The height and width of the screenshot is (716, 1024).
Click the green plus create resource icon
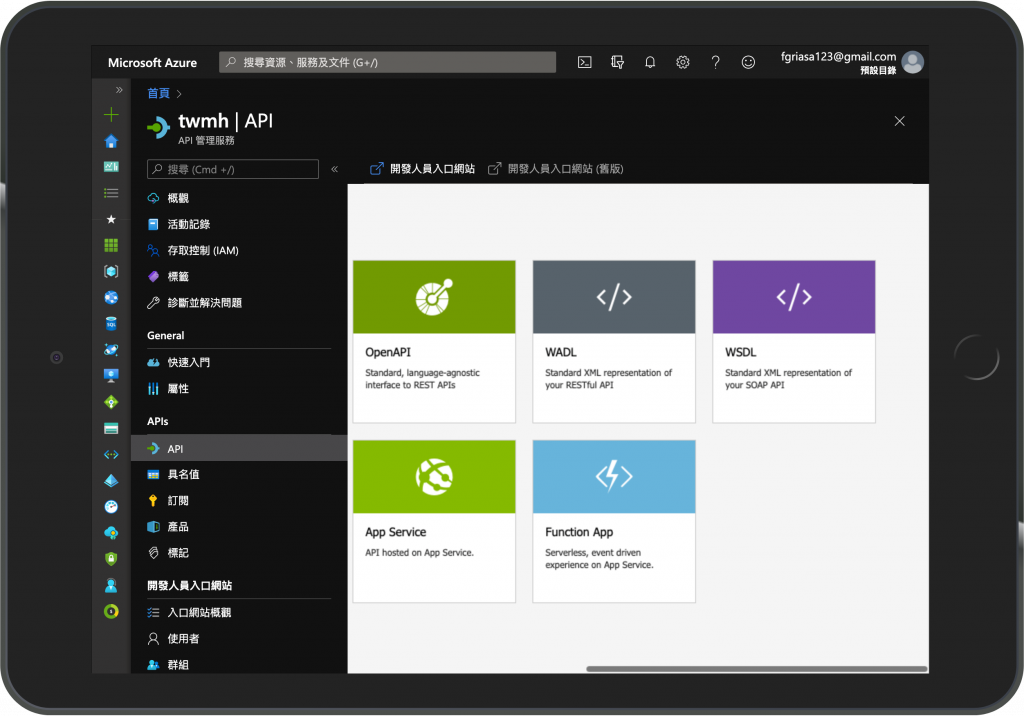(111, 115)
